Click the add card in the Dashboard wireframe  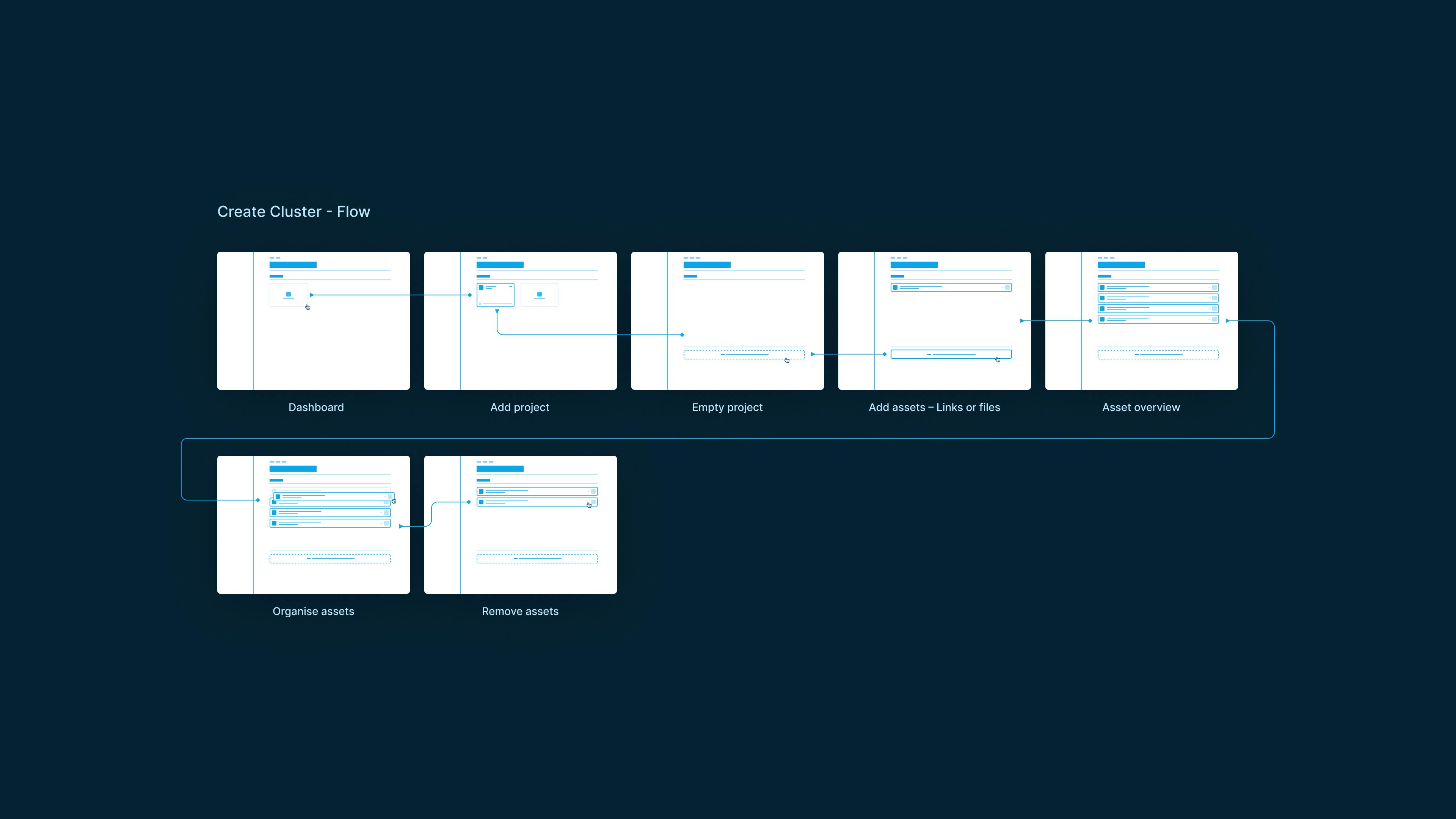tap(288, 295)
